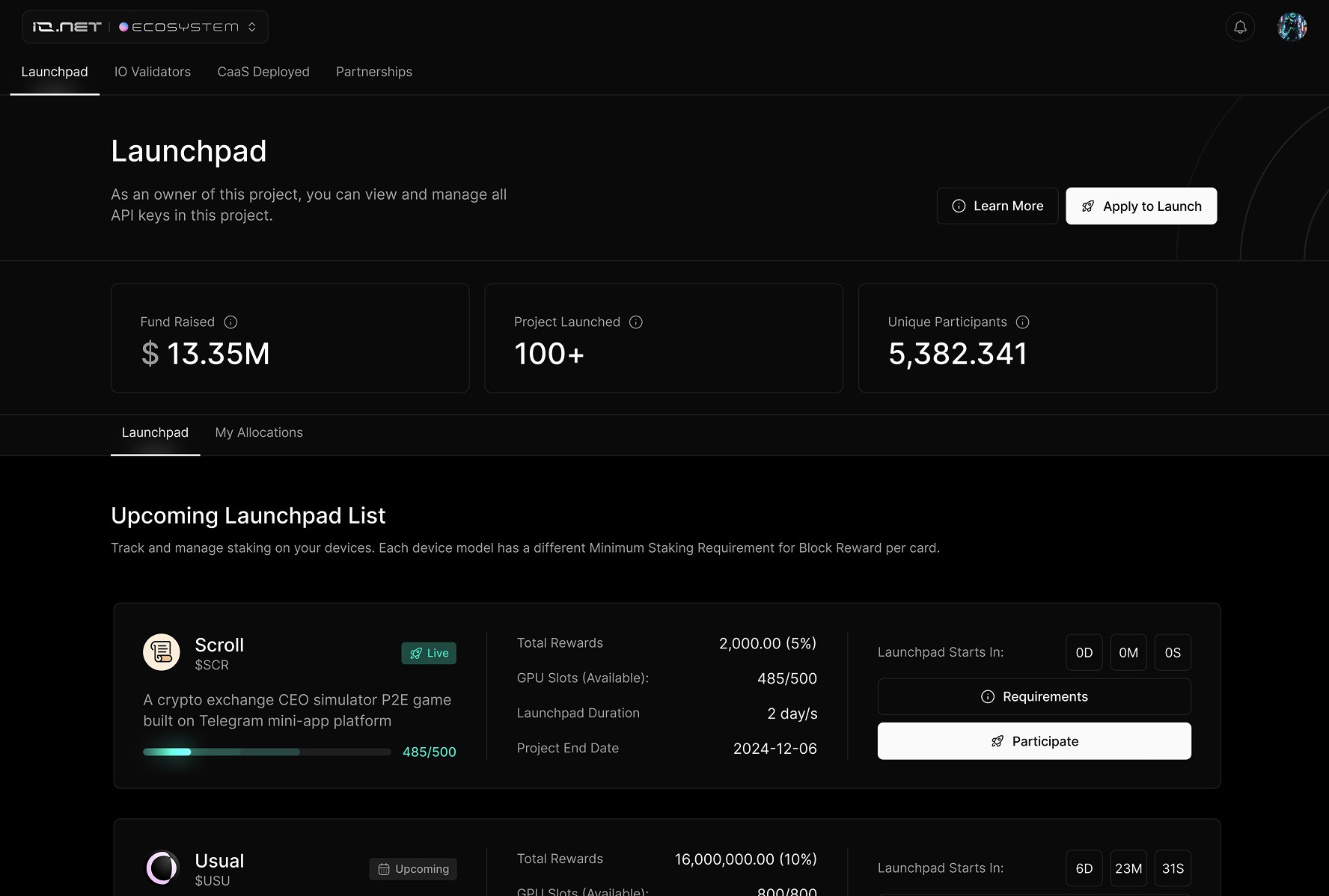The height and width of the screenshot is (896, 1329).
Task: Click the 2024-12-06 project end date
Action: coord(775,749)
